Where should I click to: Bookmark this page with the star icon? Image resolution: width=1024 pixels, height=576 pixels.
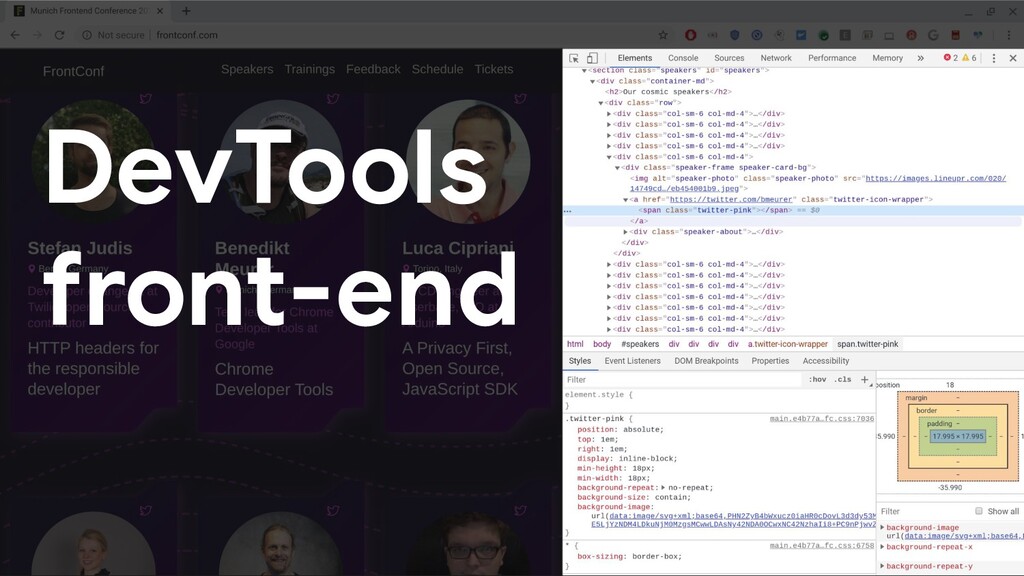click(663, 35)
